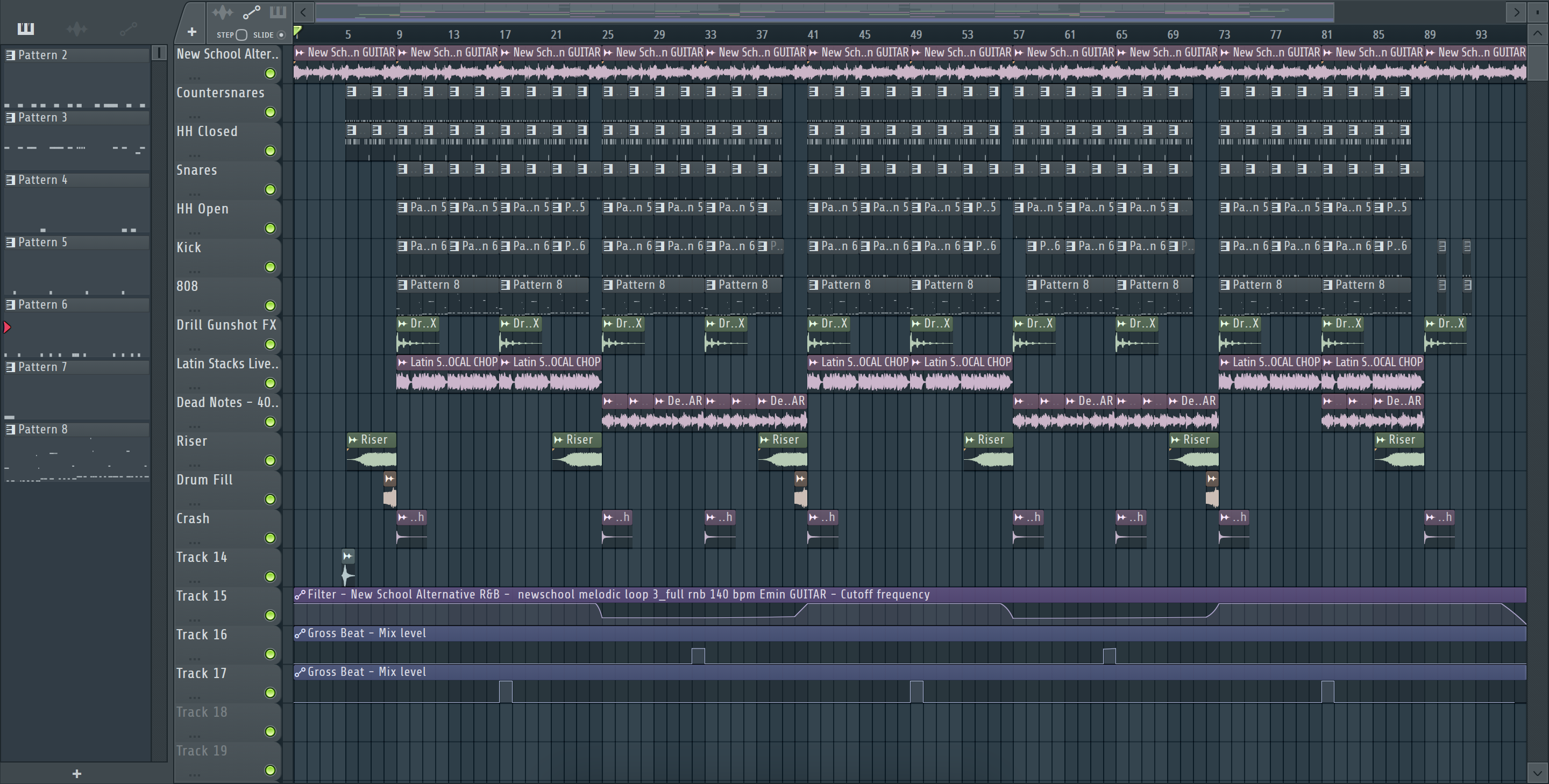Select Pattern 8 in the picker

76,429
